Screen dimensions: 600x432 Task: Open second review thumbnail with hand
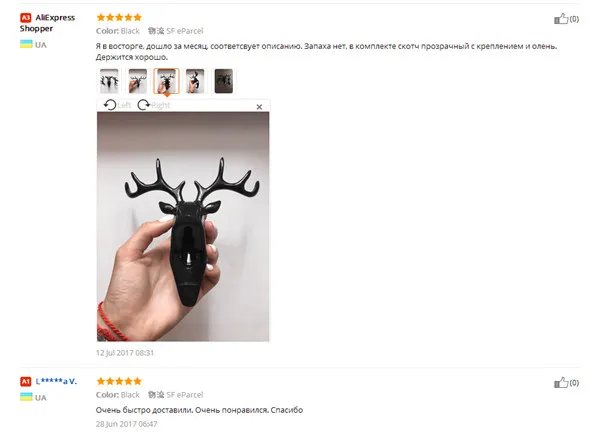point(138,81)
